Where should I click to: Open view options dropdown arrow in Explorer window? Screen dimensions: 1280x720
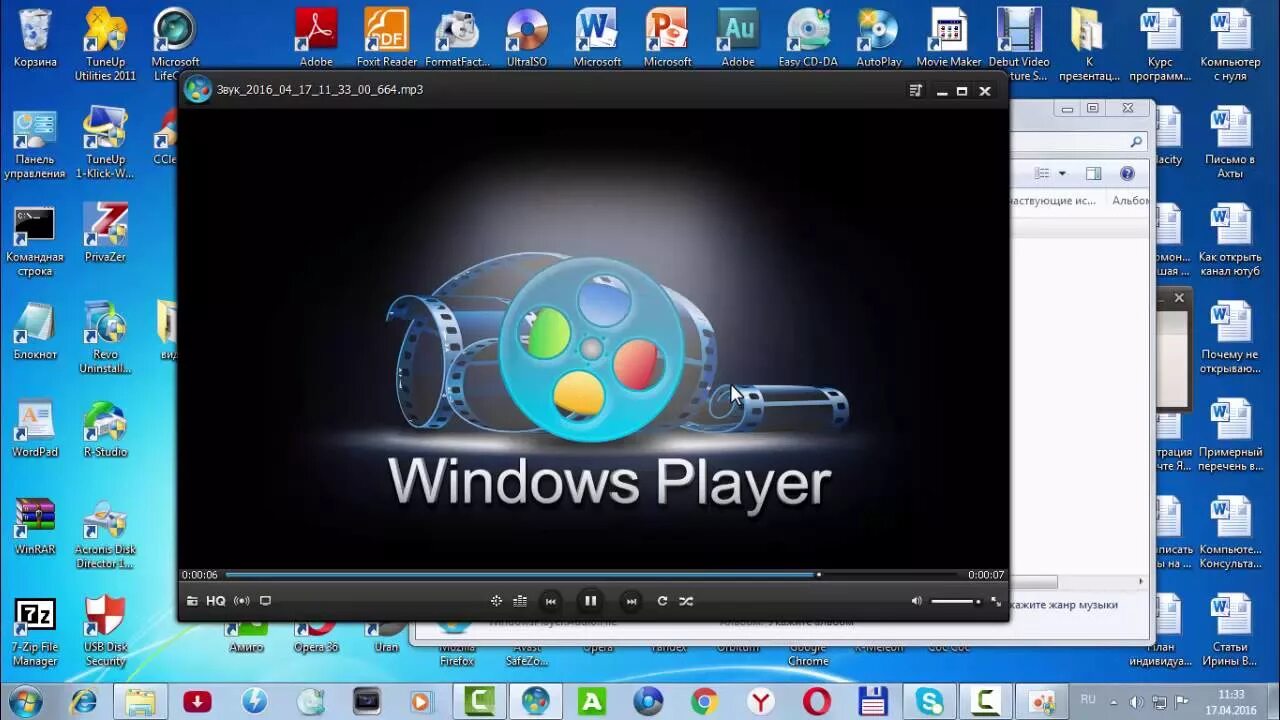point(1062,174)
